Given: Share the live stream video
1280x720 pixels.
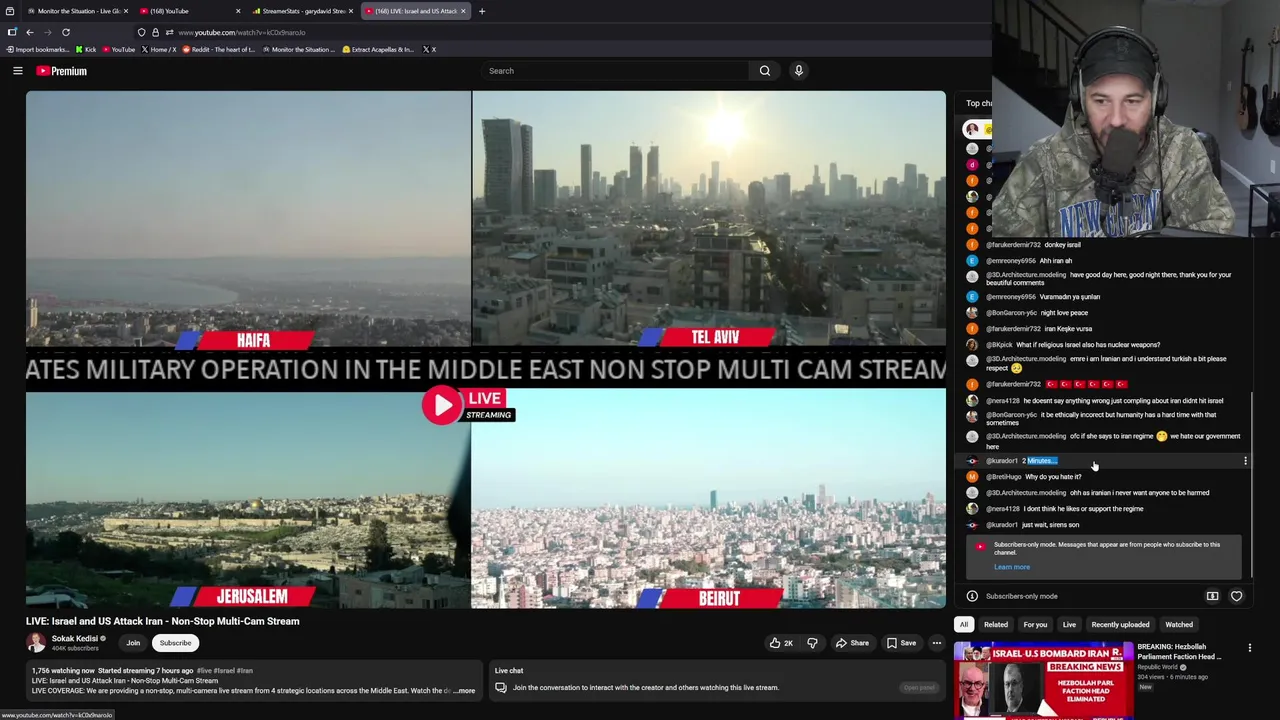Looking at the screenshot, I should coord(852,643).
